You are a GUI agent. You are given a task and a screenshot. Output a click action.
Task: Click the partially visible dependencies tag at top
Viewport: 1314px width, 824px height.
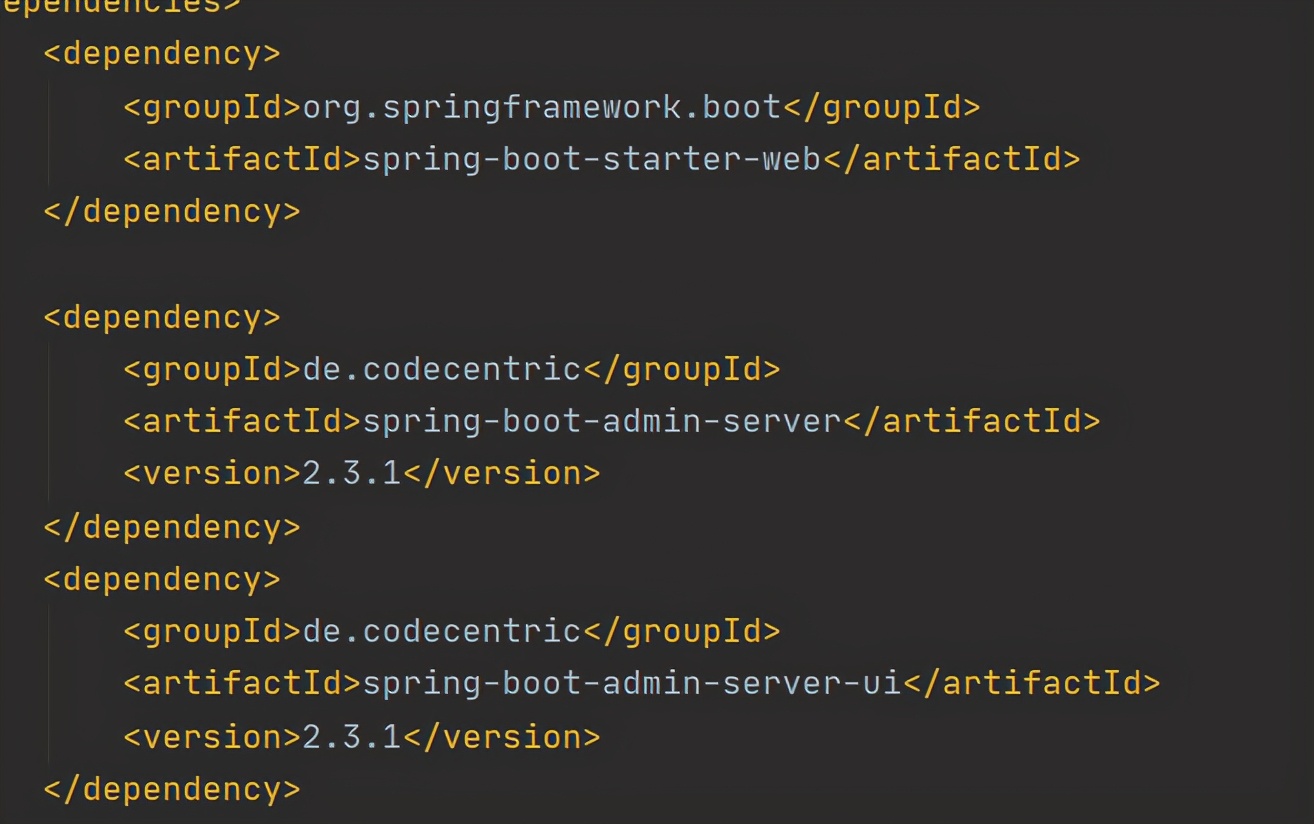120,6
